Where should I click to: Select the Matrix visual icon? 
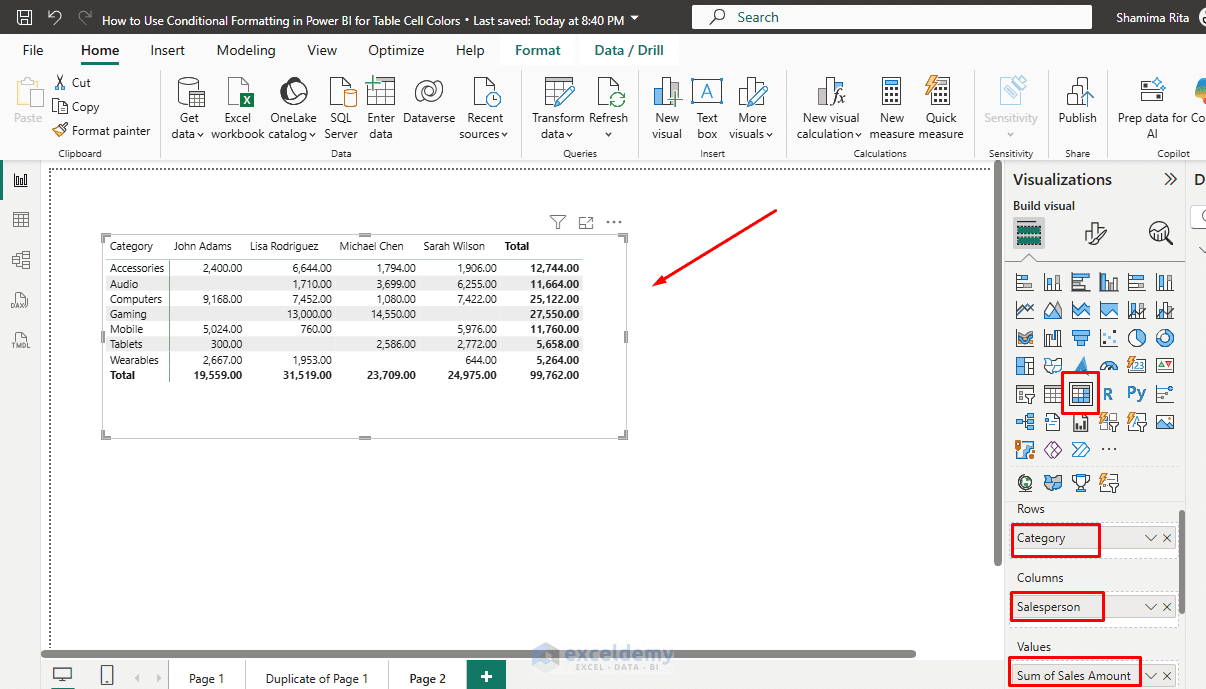pos(1081,394)
